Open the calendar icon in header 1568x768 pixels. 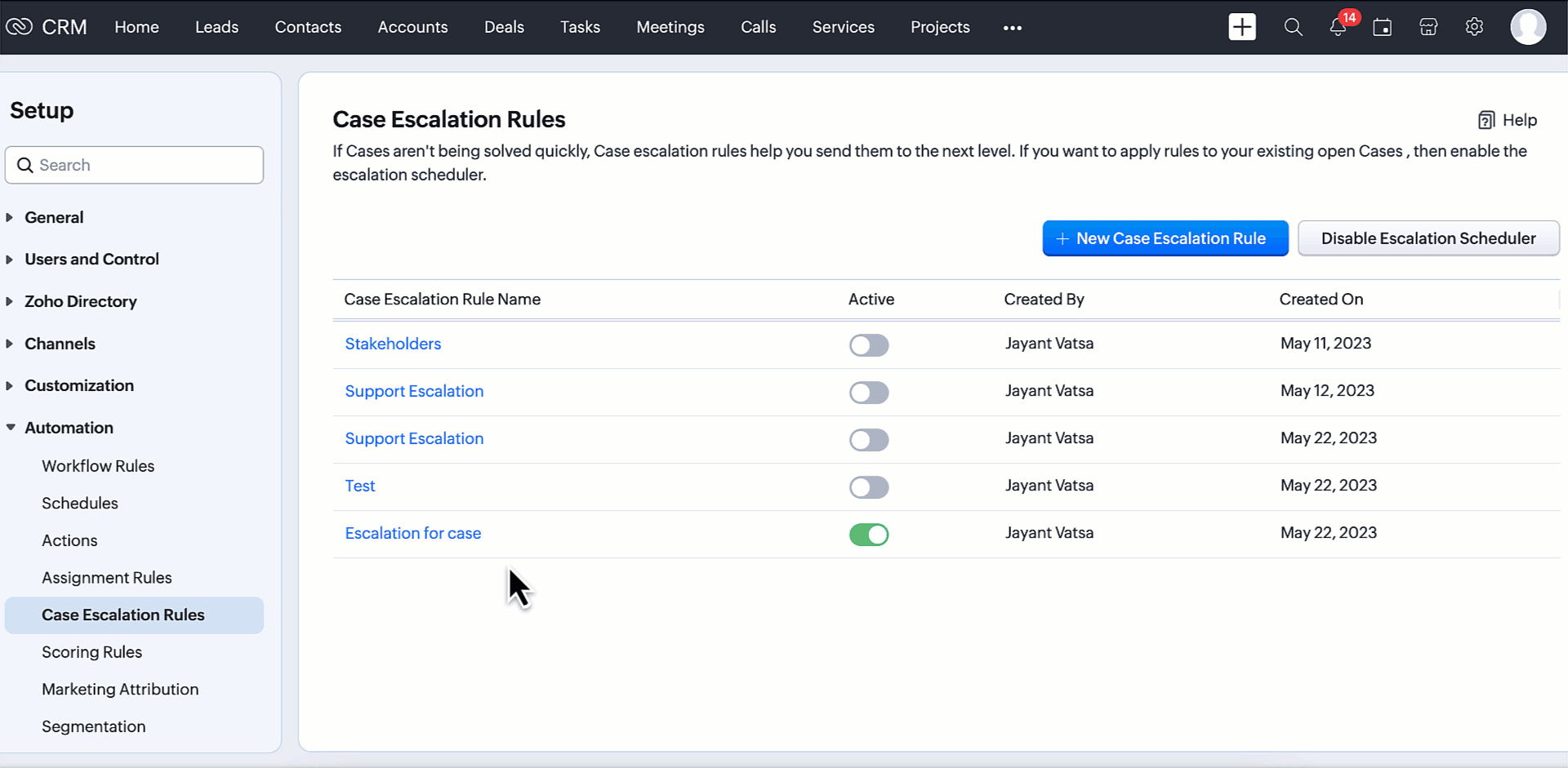click(1382, 27)
